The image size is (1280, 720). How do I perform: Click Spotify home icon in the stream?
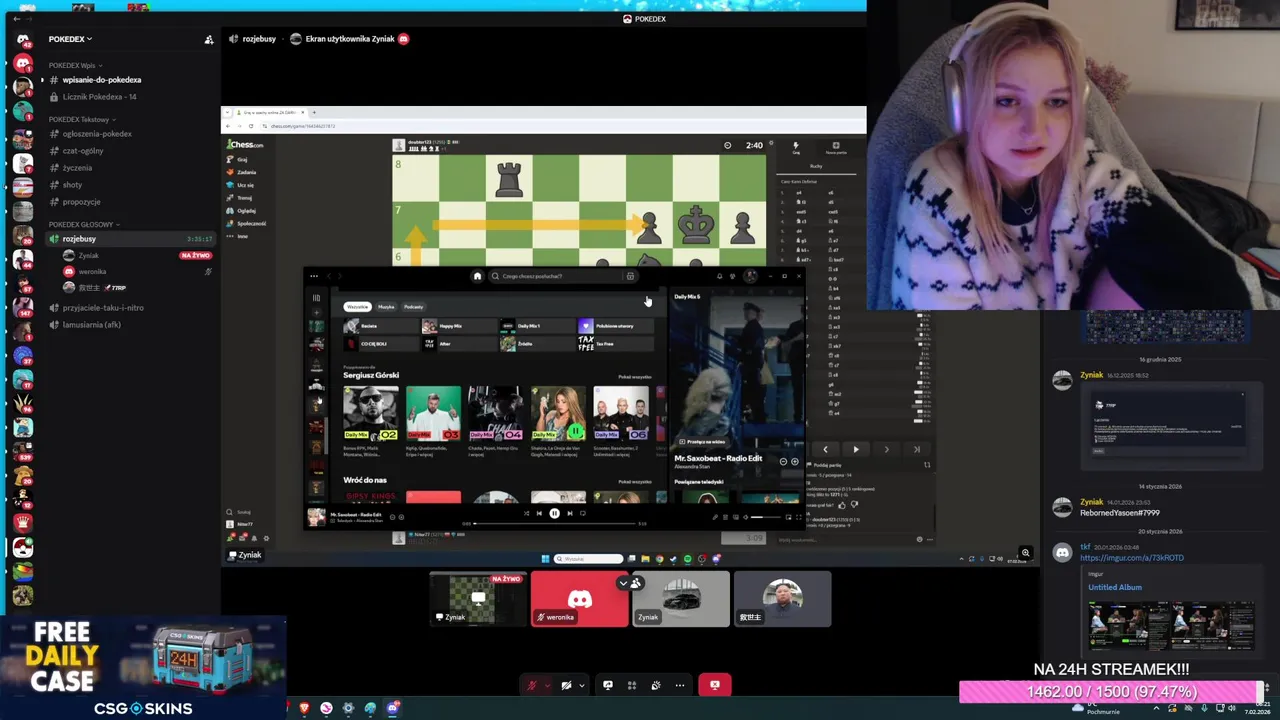pyautogui.click(x=477, y=276)
